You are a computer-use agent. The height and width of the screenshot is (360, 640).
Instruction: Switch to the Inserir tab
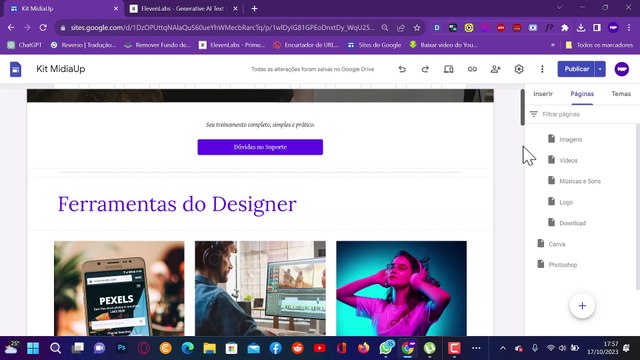coord(543,94)
